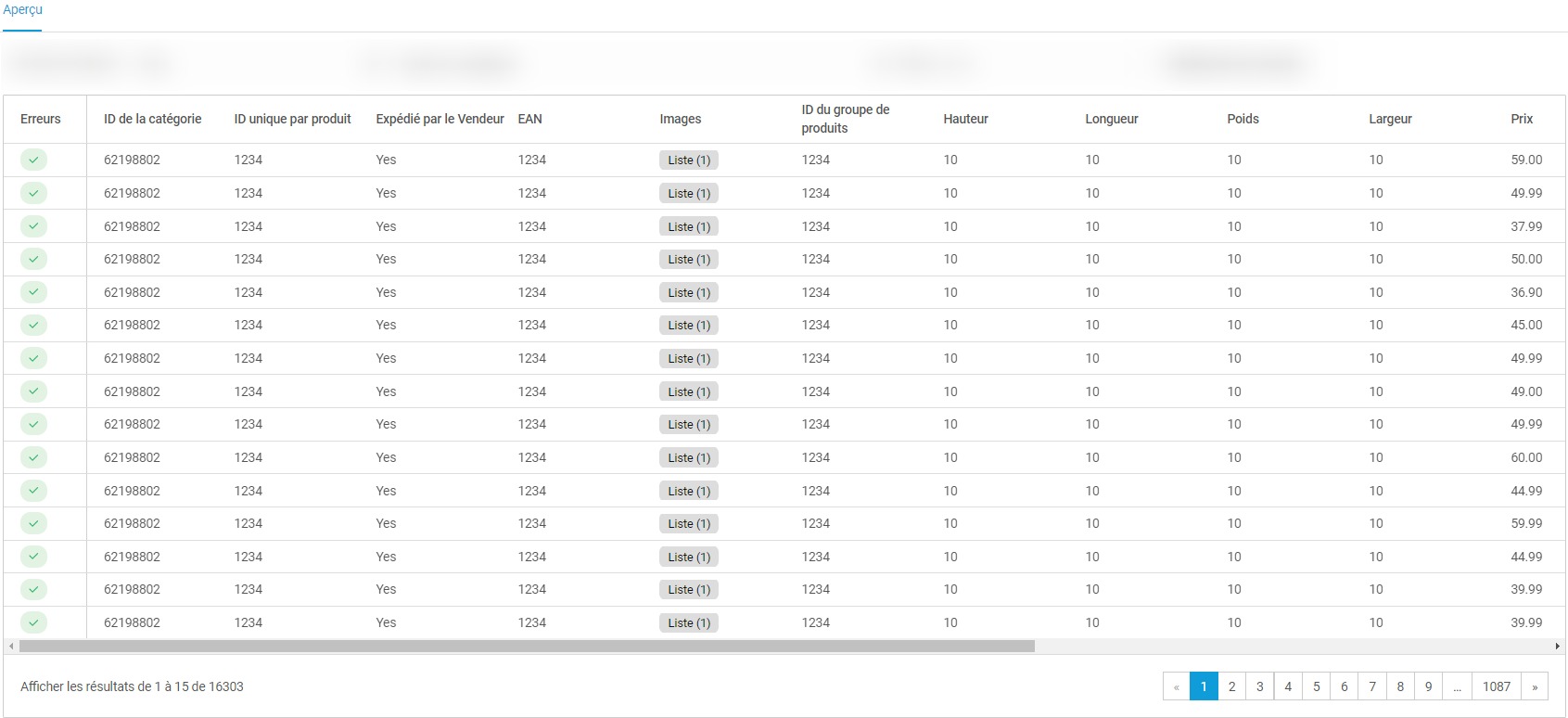Click the green check icon in the 37.99 row
1568x718 pixels.
[x=33, y=226]
